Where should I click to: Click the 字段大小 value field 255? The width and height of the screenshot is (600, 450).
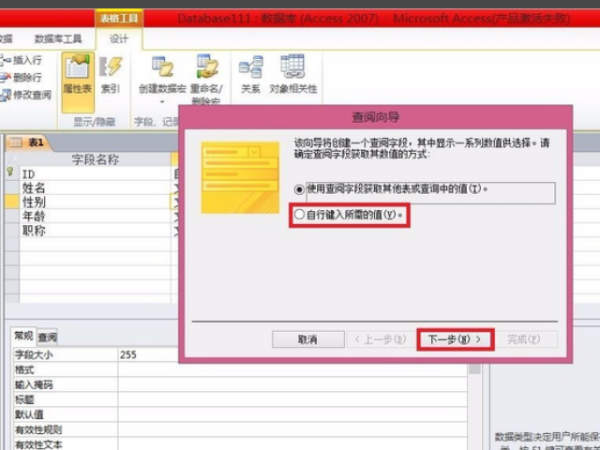pos(293,355)
